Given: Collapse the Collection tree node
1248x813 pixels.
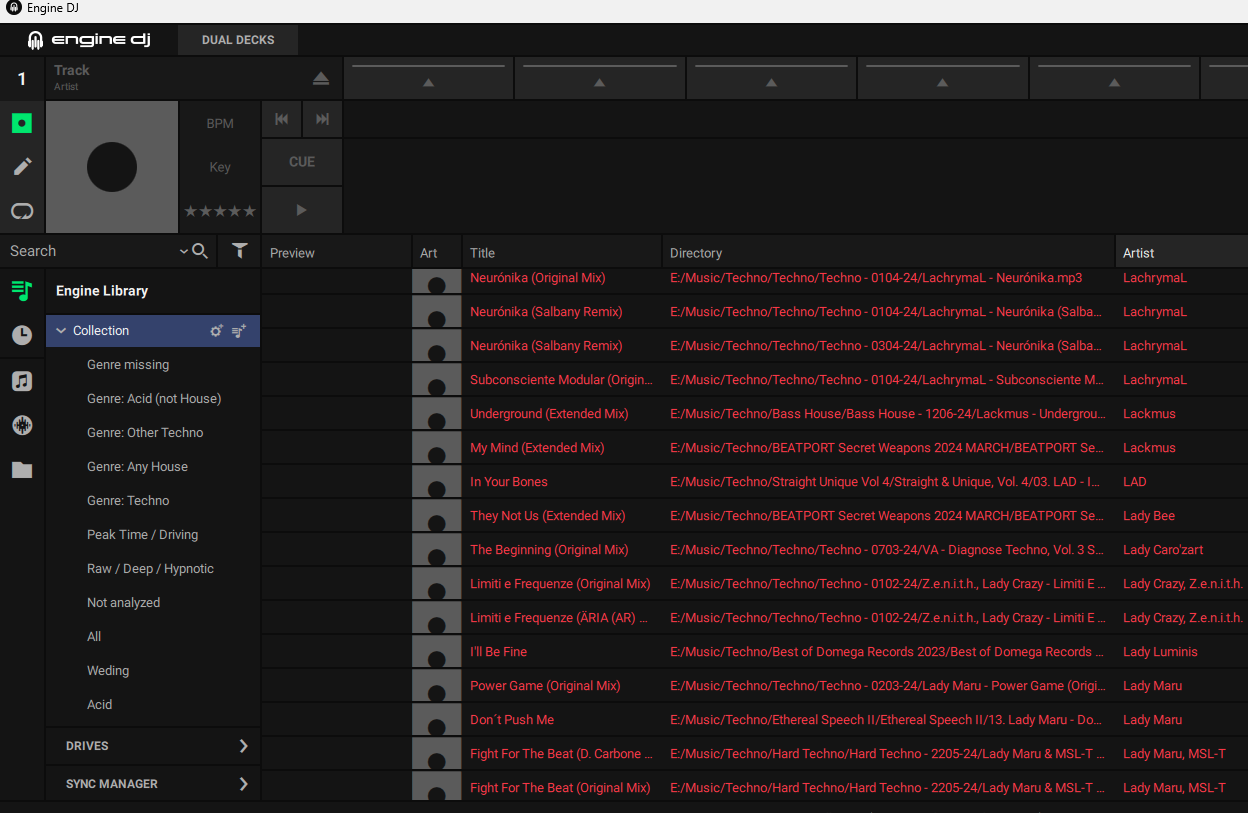Looking at the screenshot, I should (61, 331).
